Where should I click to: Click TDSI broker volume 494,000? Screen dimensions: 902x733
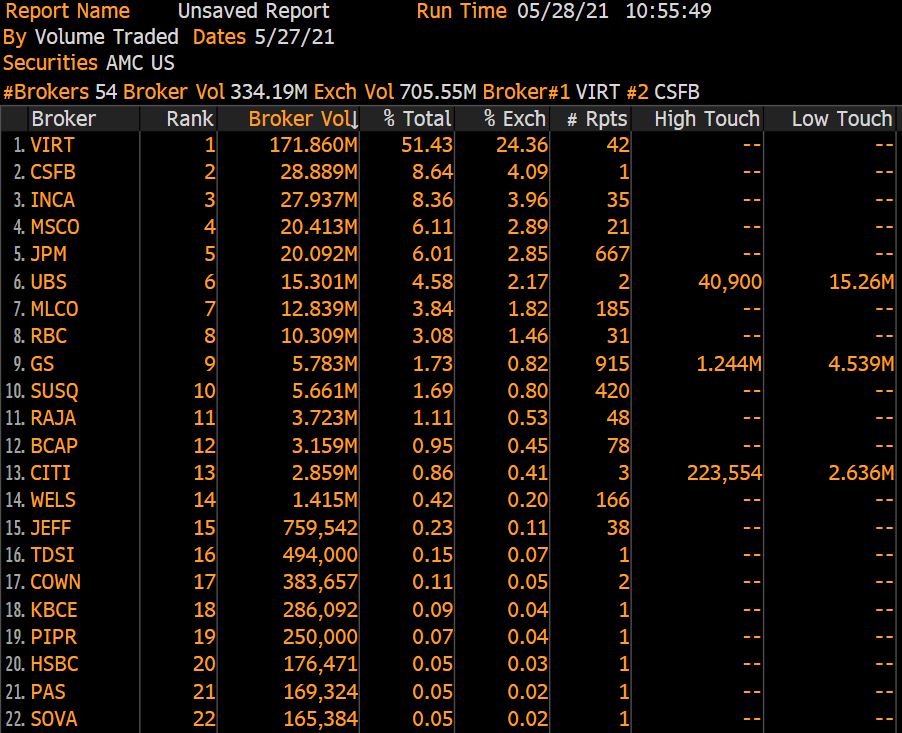click(320, 555)
